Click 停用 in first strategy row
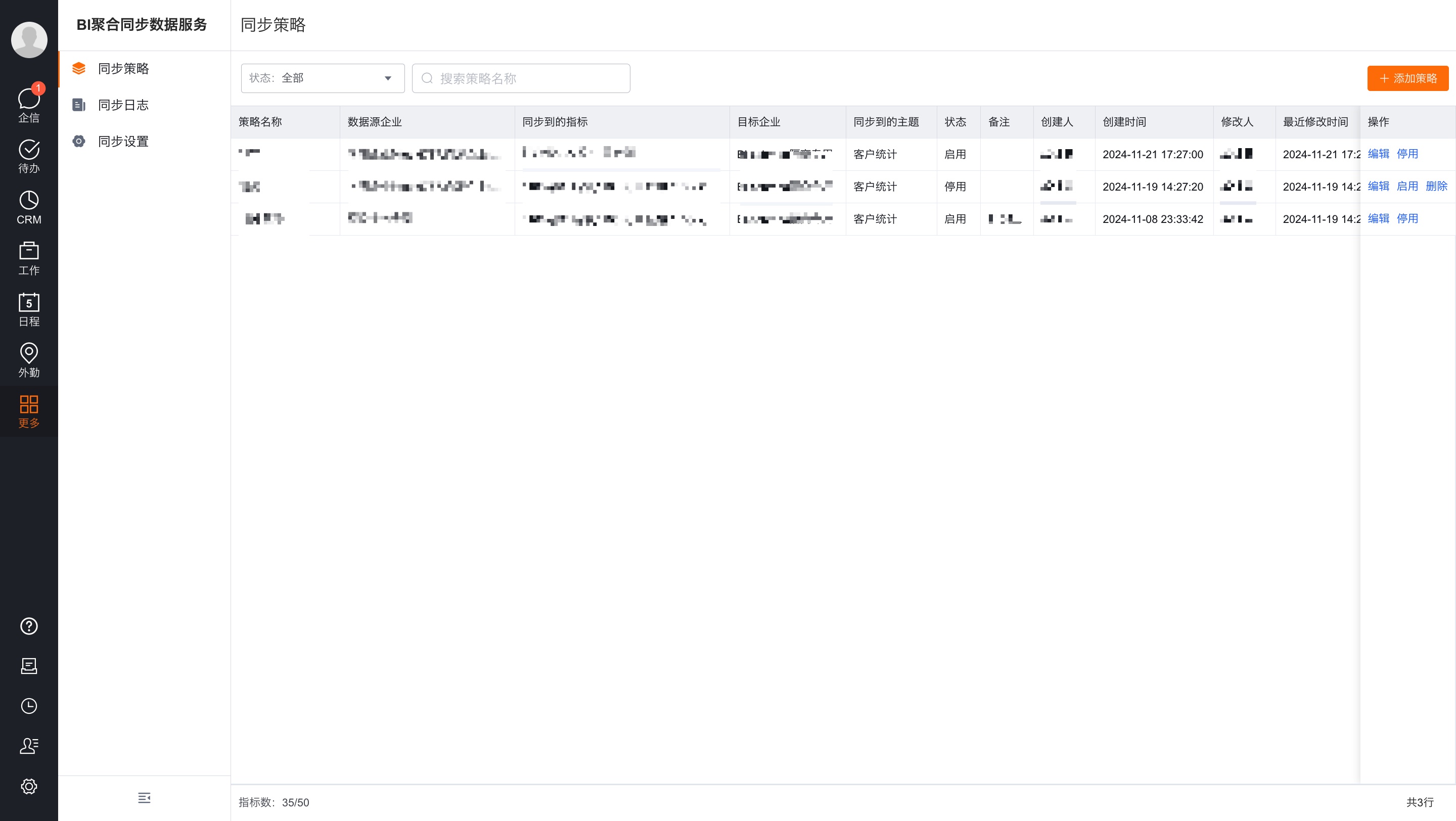 1407,154
